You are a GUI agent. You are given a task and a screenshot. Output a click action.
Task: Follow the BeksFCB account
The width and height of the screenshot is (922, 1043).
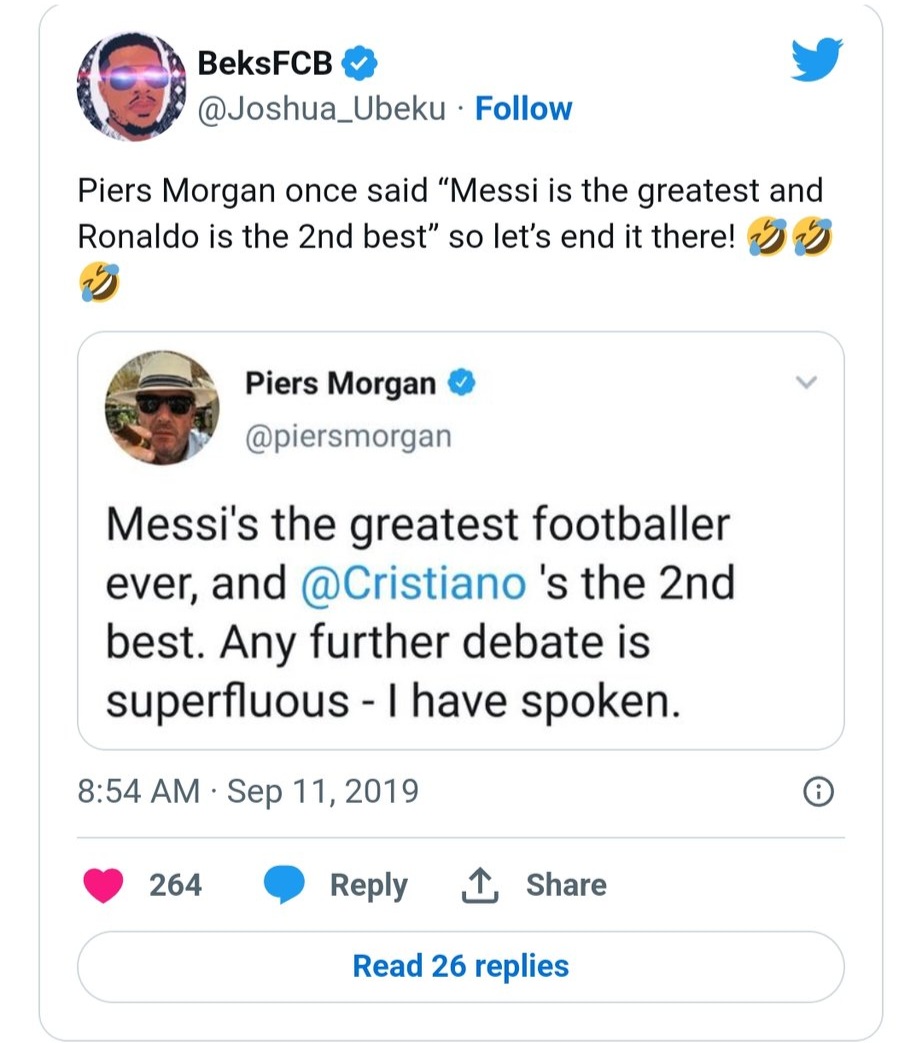(523, 108)
